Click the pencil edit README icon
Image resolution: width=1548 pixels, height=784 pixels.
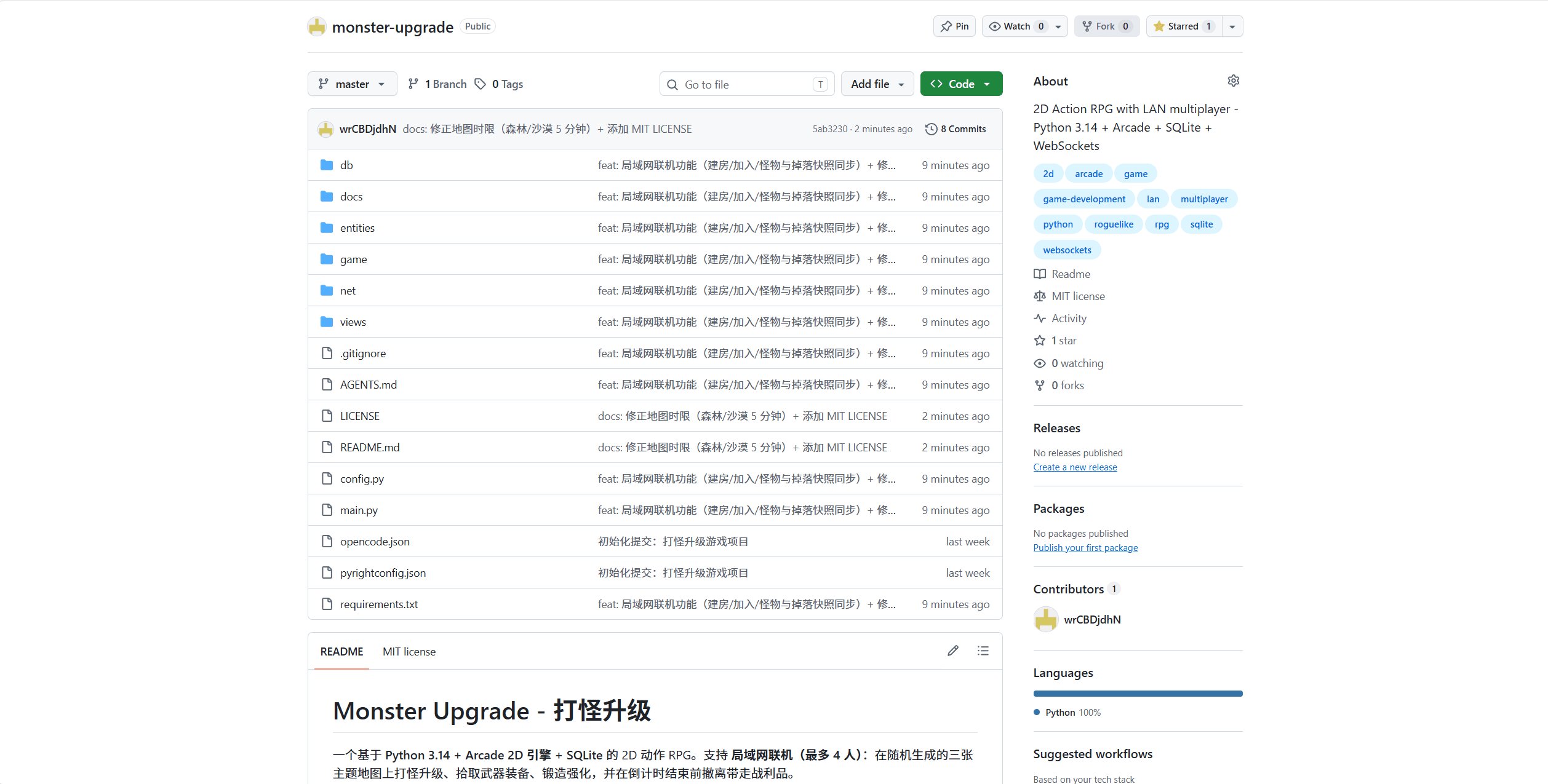click(x=953, y=651)
